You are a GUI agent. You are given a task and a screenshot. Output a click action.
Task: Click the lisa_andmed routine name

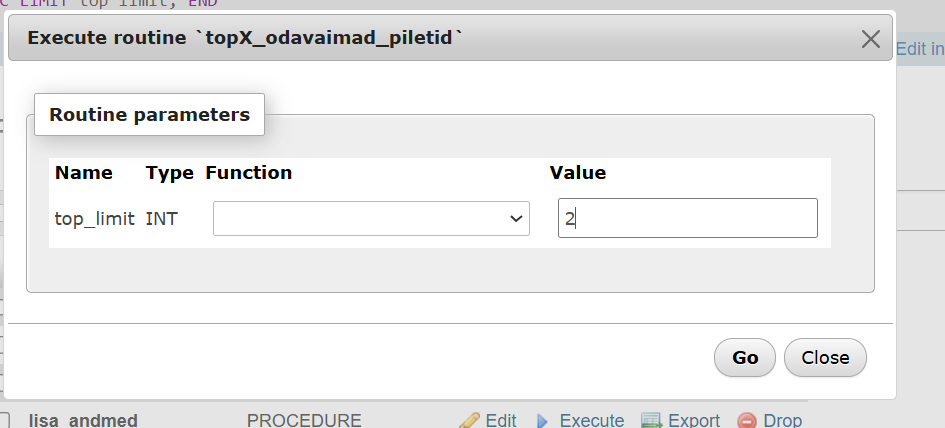(x=83, y=420)
